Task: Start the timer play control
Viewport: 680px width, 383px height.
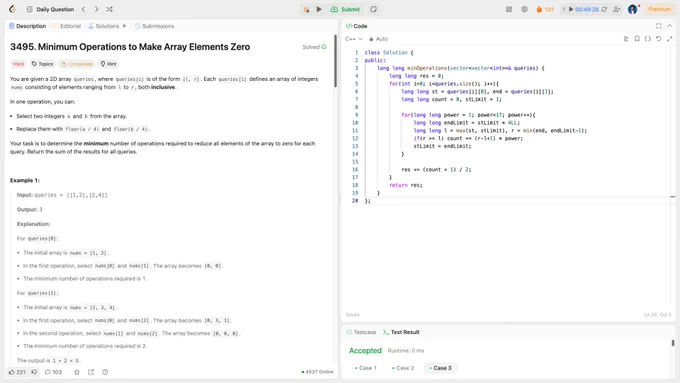Action: (571, 9)
